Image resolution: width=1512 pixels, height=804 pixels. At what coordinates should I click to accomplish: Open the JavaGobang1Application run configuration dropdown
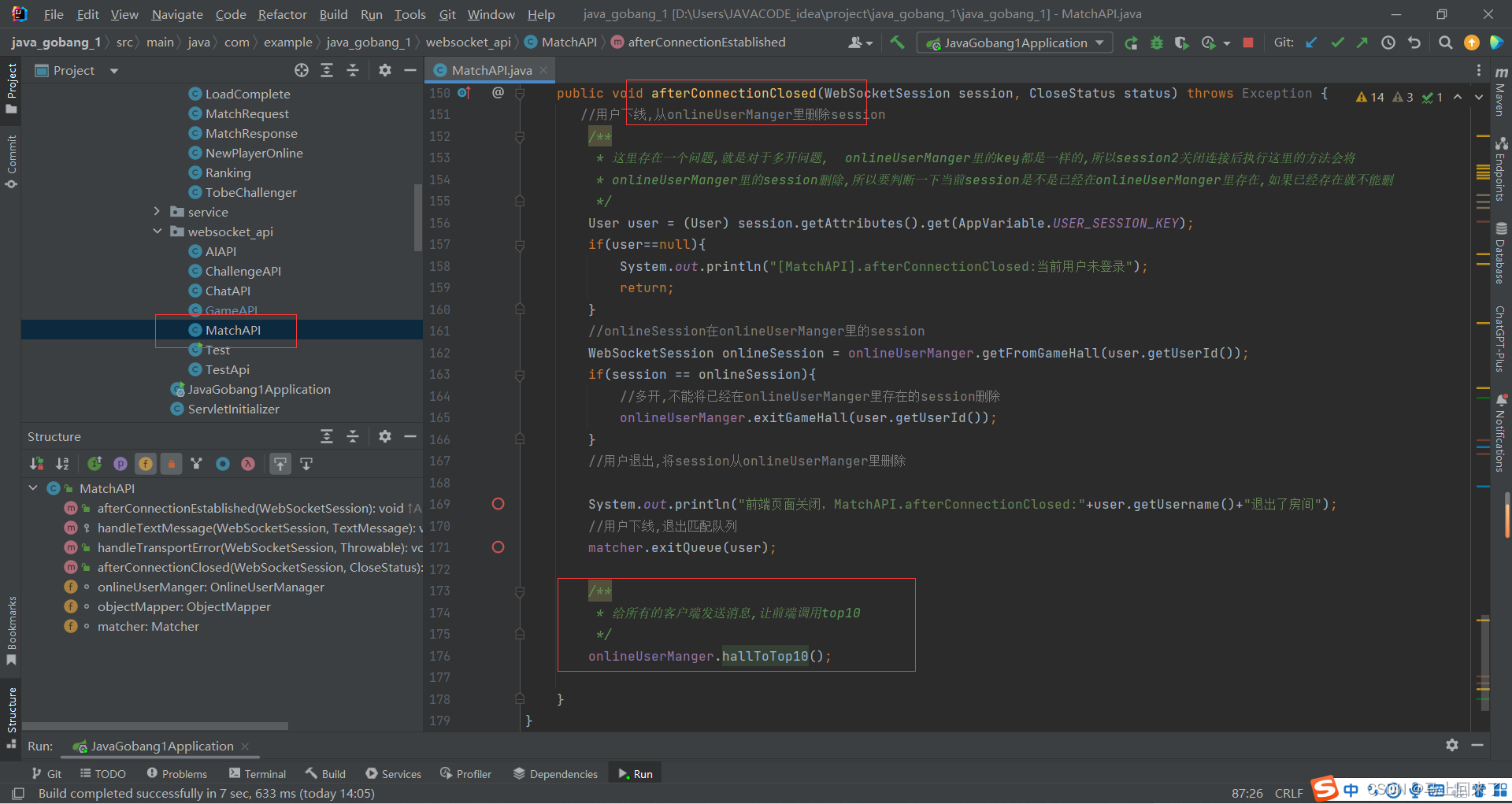1014,43
